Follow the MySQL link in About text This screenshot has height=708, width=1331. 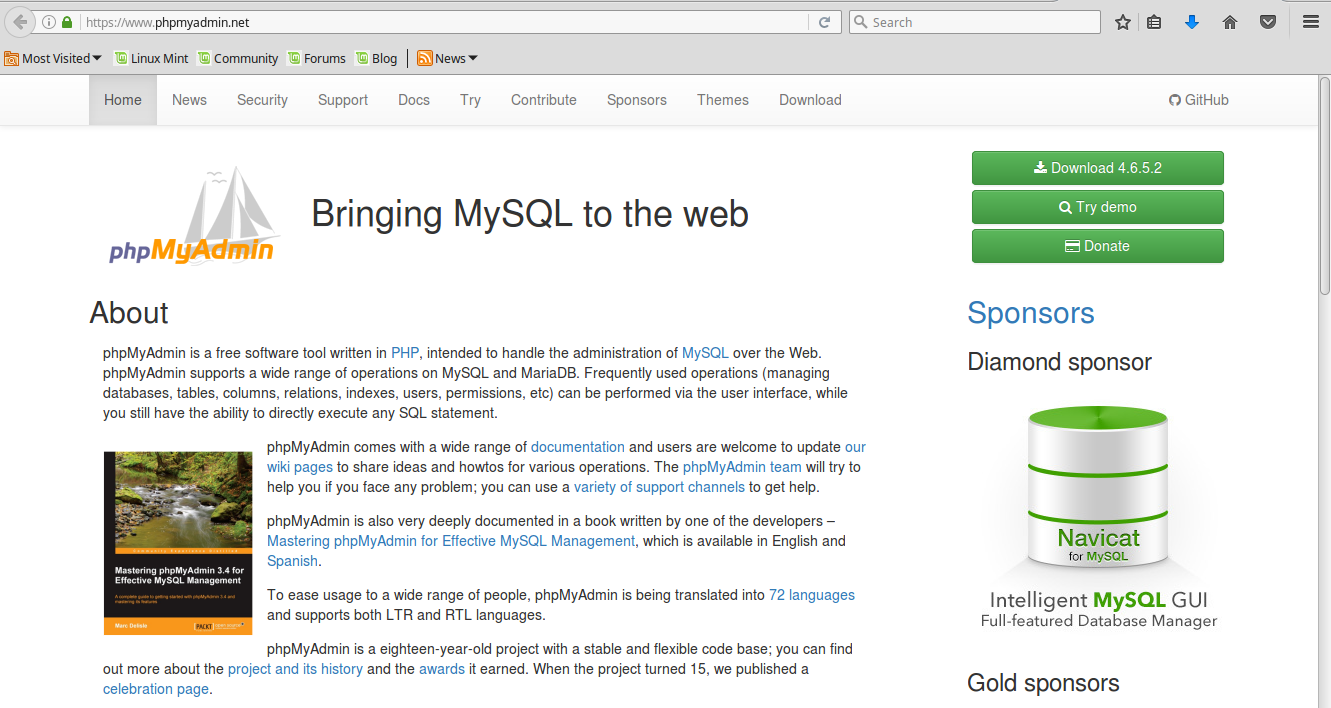(x=705, y=353)
